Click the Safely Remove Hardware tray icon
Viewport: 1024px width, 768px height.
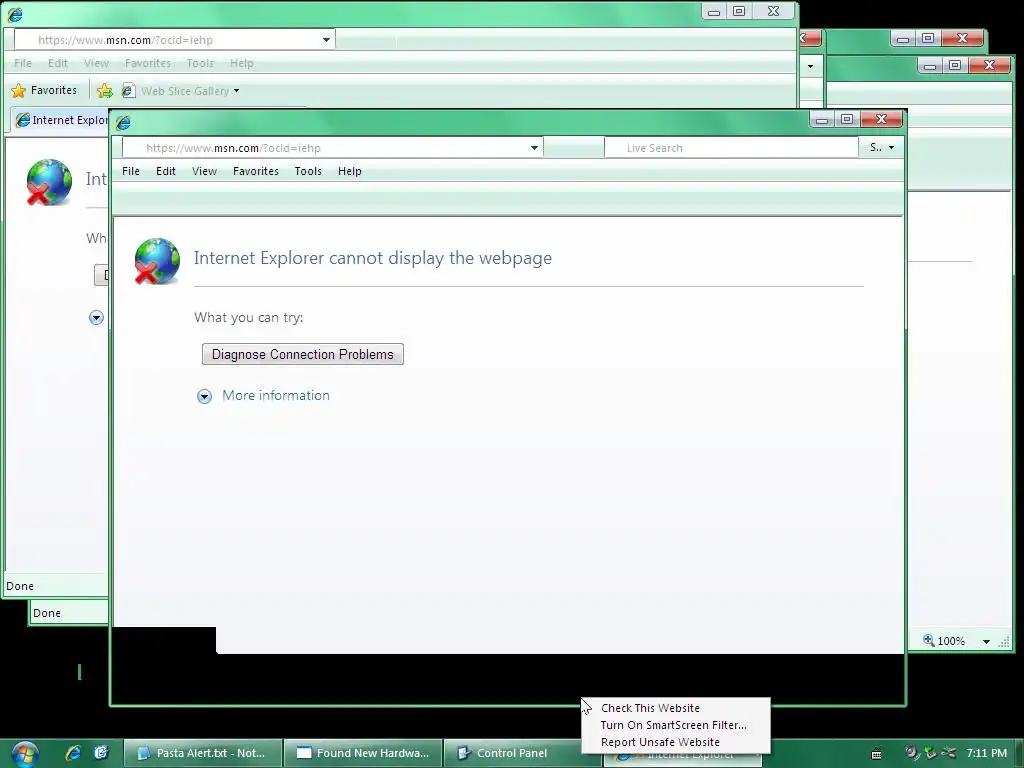[x=930, y=752]
